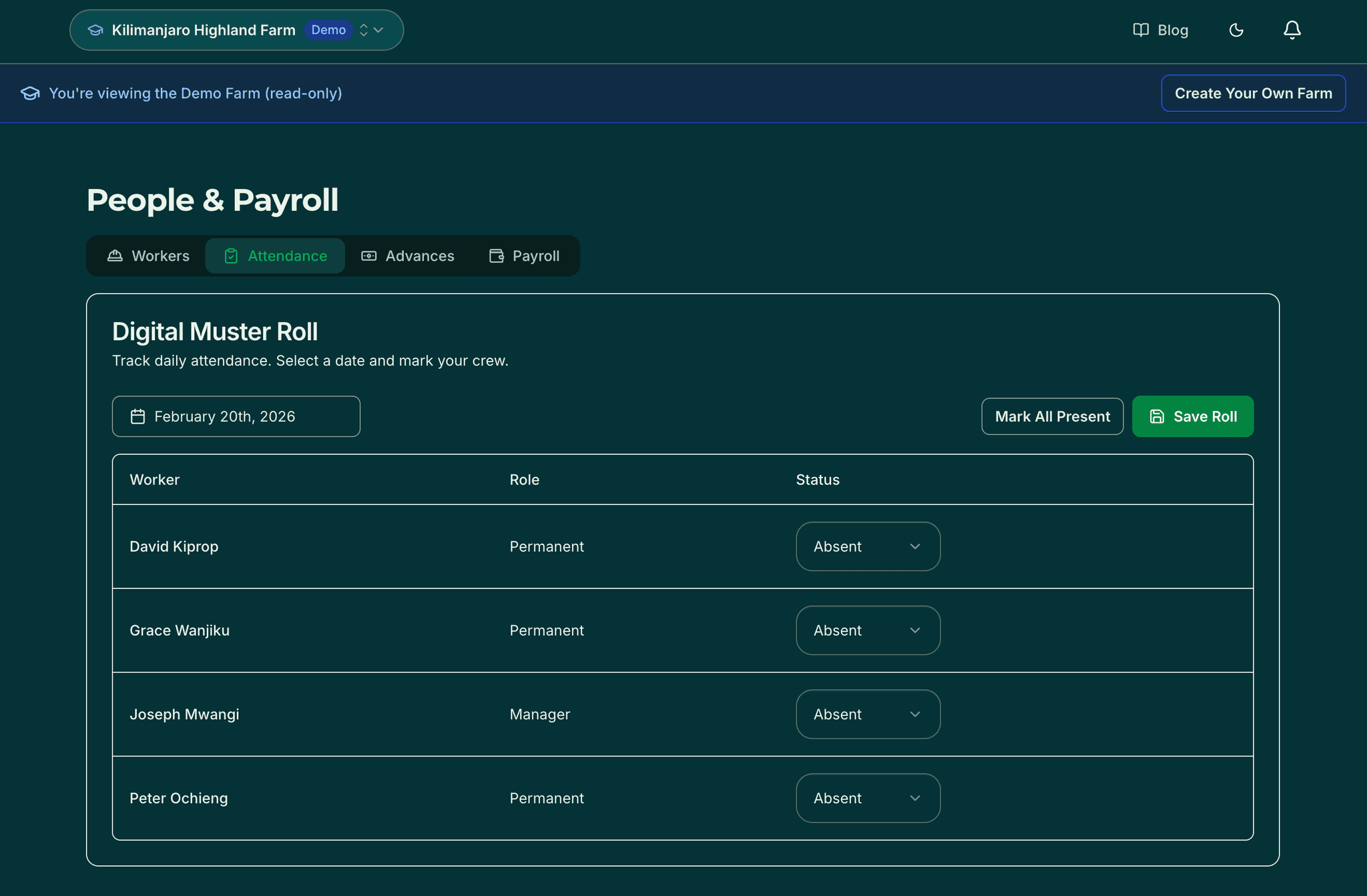Click the Mark All Present button
Image resolution: width=1367 pixels, height=896 pixels.
[x=1051, y=416]
